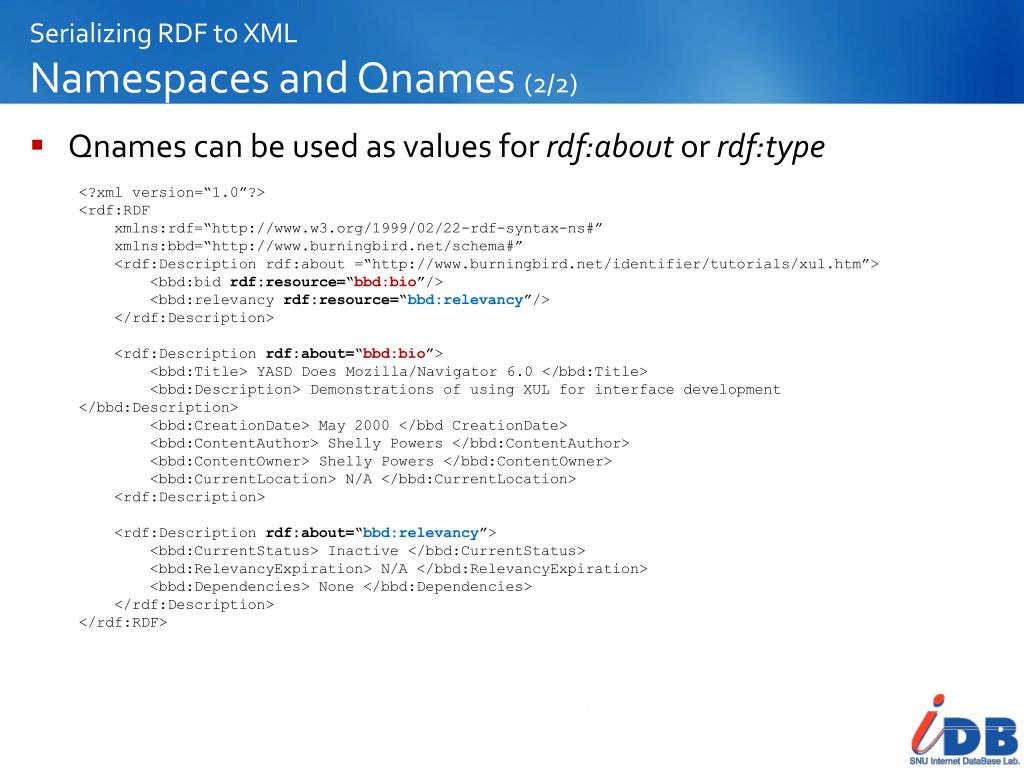Image resolution: width=1024 pixels, height=768 pixels.
Task: Click the rdf:Description line with xul.htm URL
Action: [496, 264]
